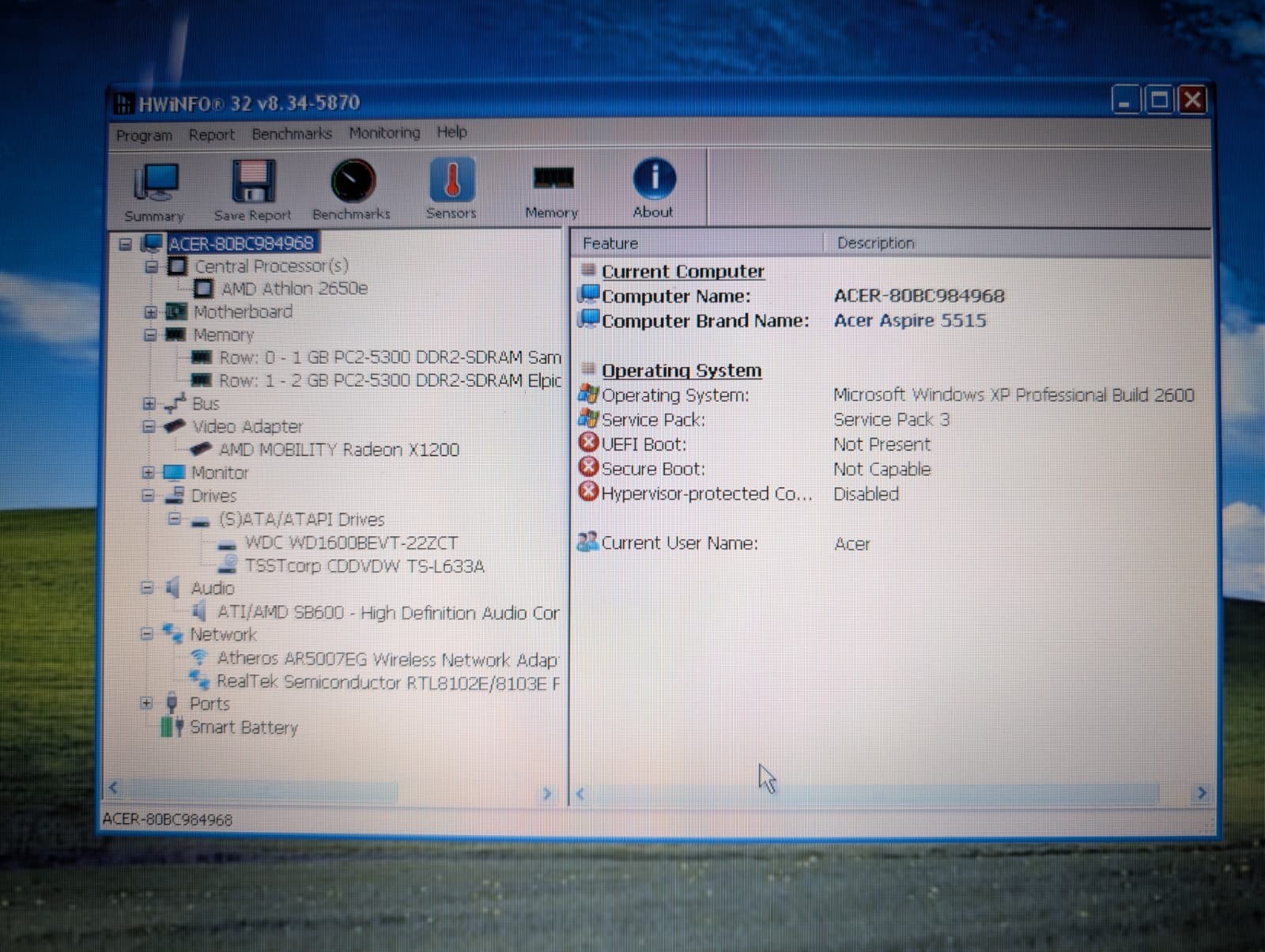Open the Program menu
1265x952 pixels.
[144, 135]
